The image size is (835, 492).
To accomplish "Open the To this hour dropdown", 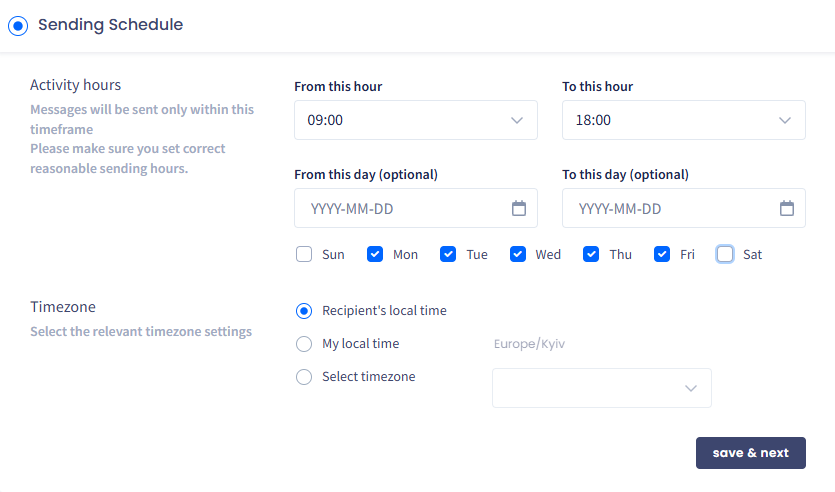I will (x=683, y=120).
